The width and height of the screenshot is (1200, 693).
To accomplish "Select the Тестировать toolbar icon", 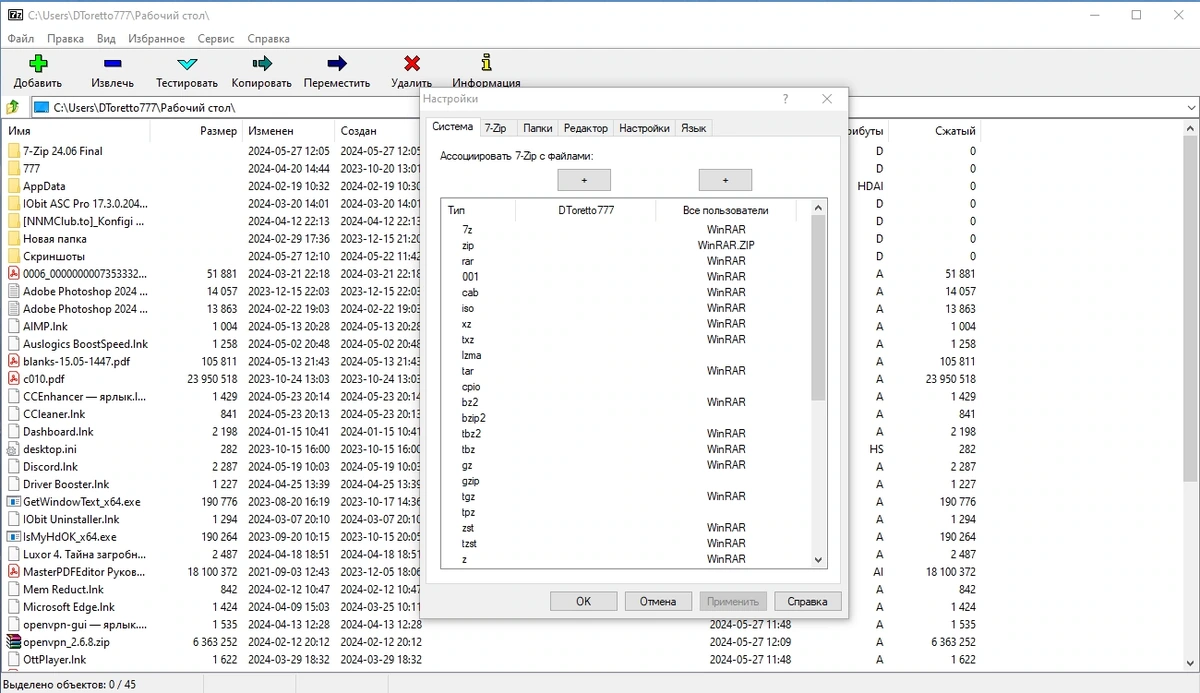I will 187,64.
